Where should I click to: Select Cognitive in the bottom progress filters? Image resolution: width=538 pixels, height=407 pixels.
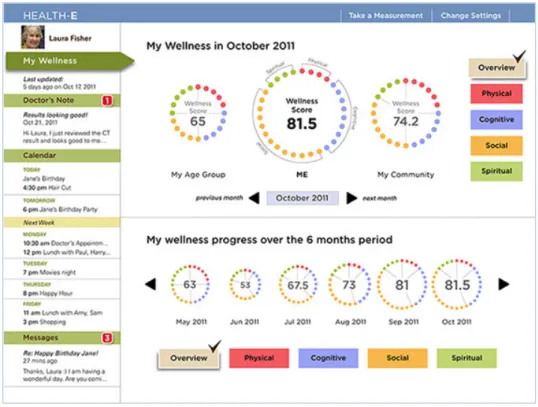pyautogui.click(x=328, y=358)
